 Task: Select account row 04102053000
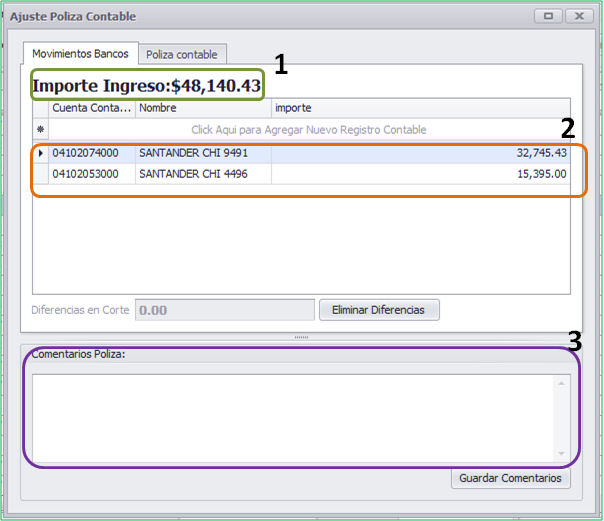[x=301, y=174]
